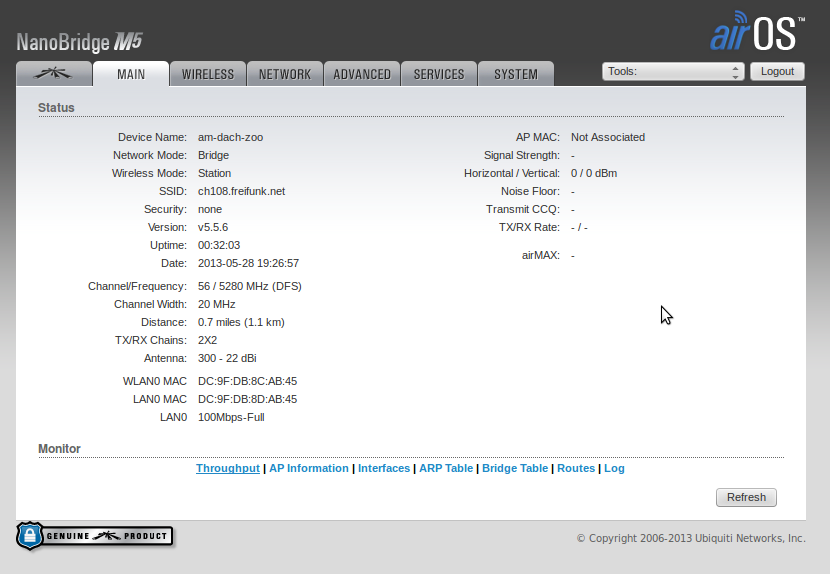This screenshot has width=830, height=574.
Task: Click the airOS logo
Action: tap(756, 32)
